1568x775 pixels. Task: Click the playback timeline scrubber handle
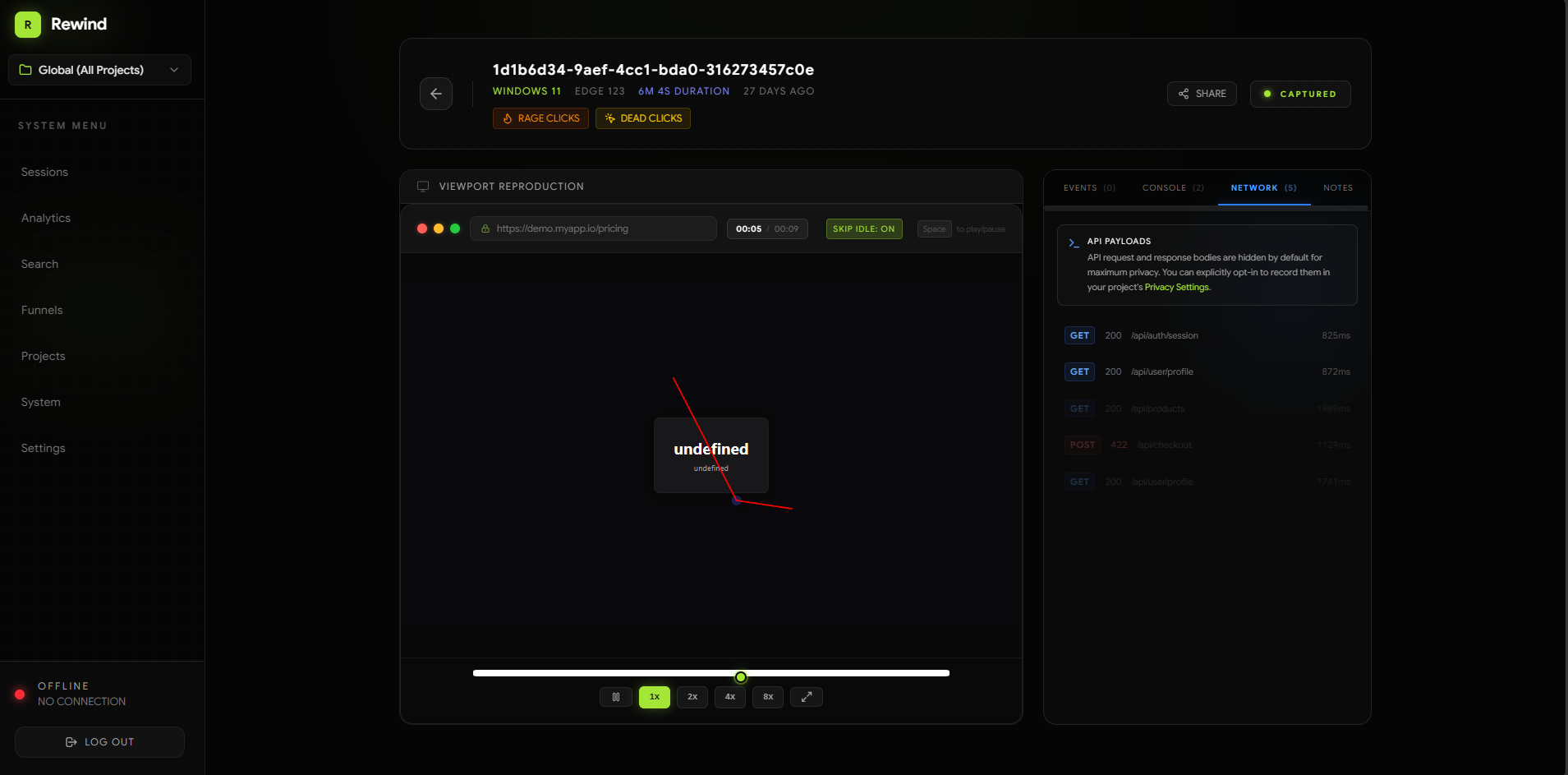tap(741, 677)
